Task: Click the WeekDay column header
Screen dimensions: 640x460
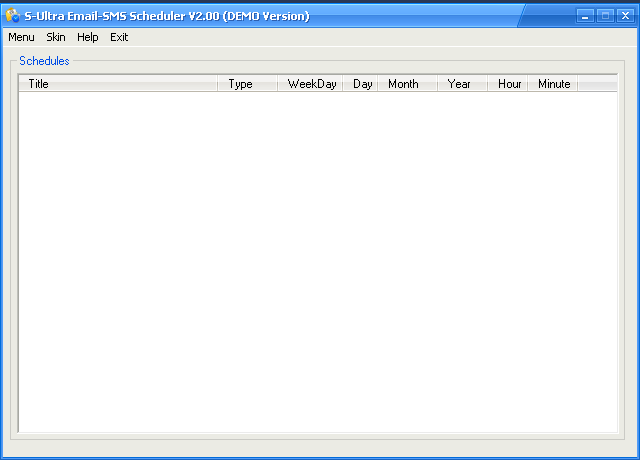Action: pos(310,84)
